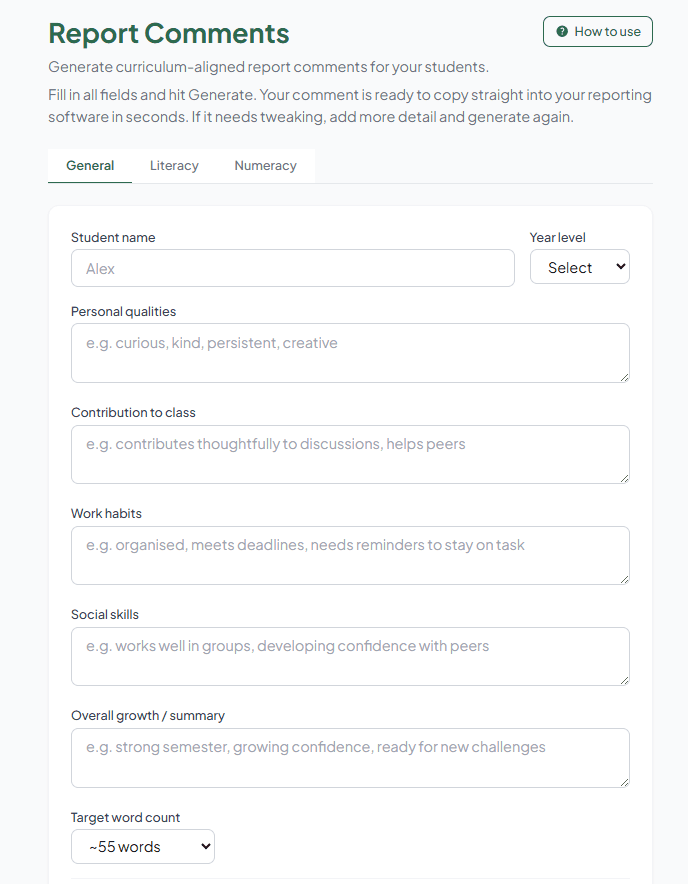Click the resize grip on Personal qualities box

point(625,376)
